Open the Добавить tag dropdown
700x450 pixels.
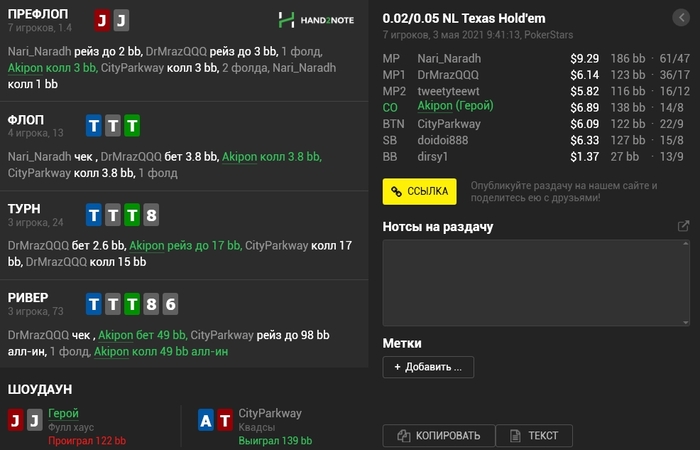pyautogui.click(x=428, y=367)
